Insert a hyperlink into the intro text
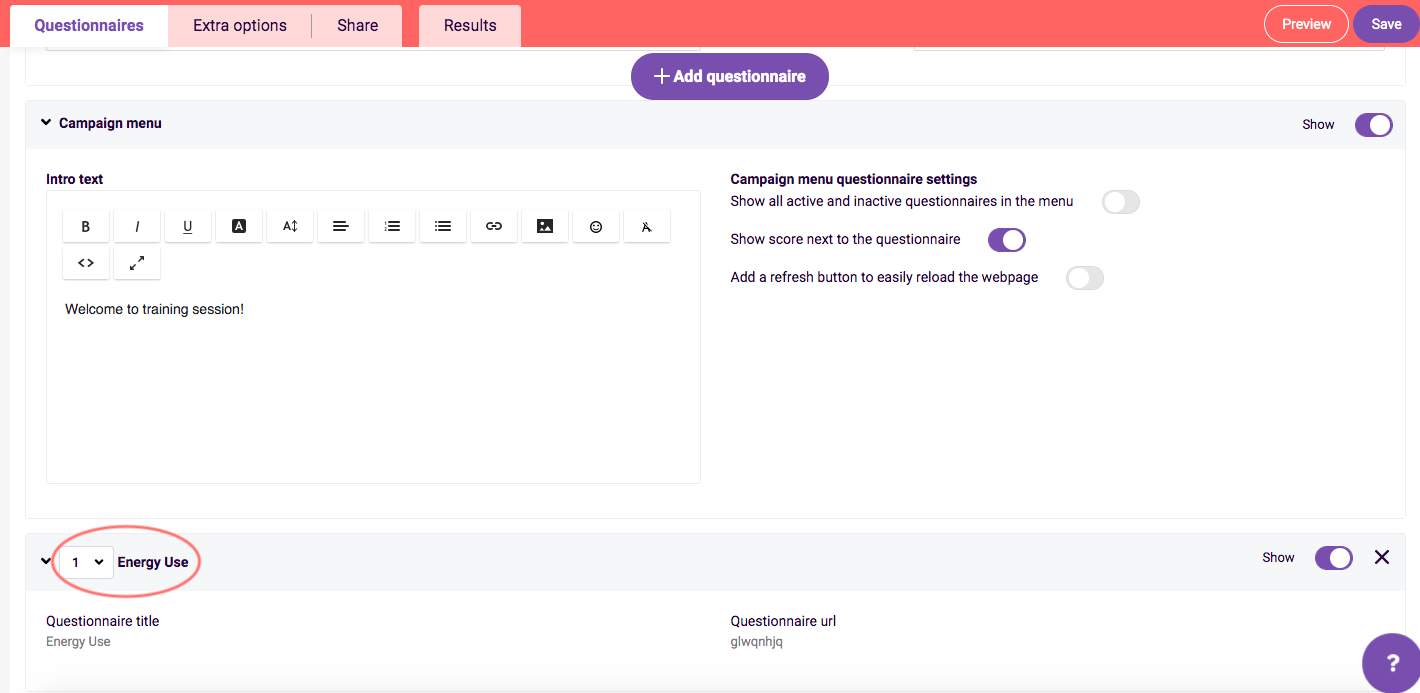This screenshot has height=693, width=1420. pos(494,225)
